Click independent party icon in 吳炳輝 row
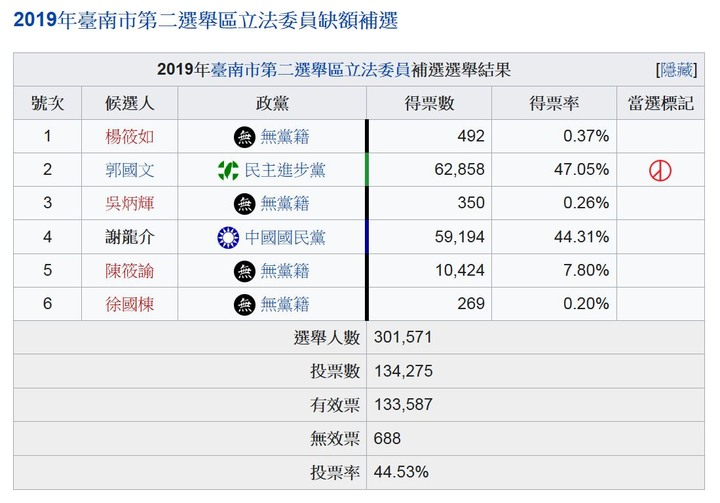 pos(244,204)
